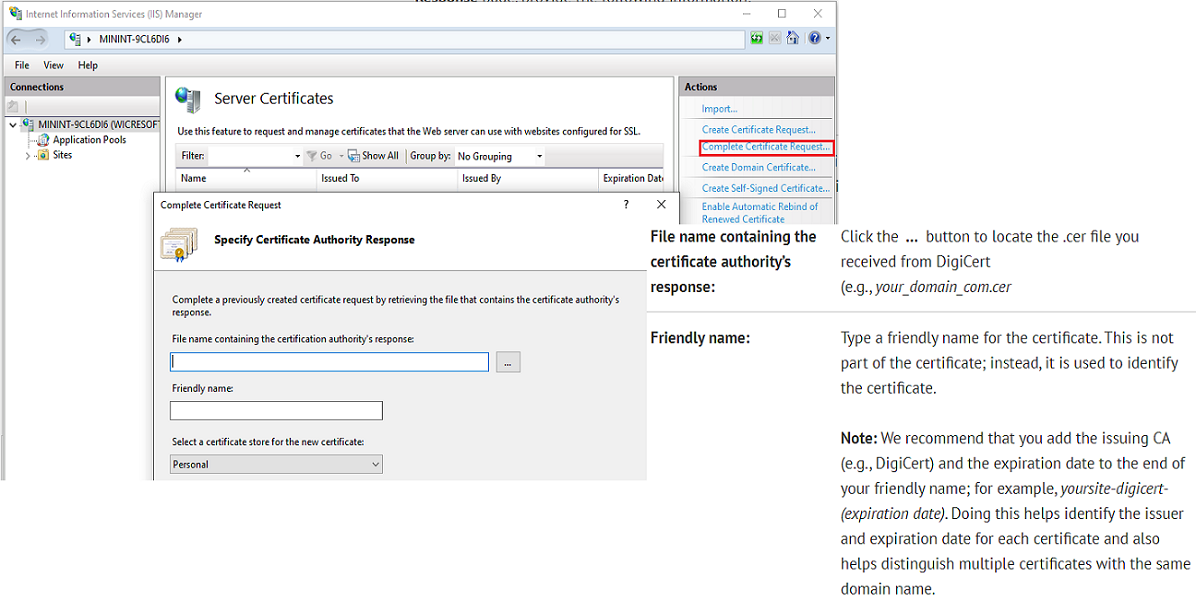The image size is (1196, 601).
Task: Click address bar arrow after MININT-9CL6DI6
Action: tap(179, 40)
